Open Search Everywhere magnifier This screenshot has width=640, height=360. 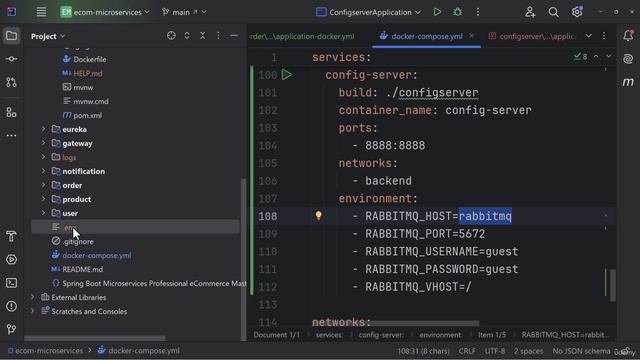(x=553, y=12)
